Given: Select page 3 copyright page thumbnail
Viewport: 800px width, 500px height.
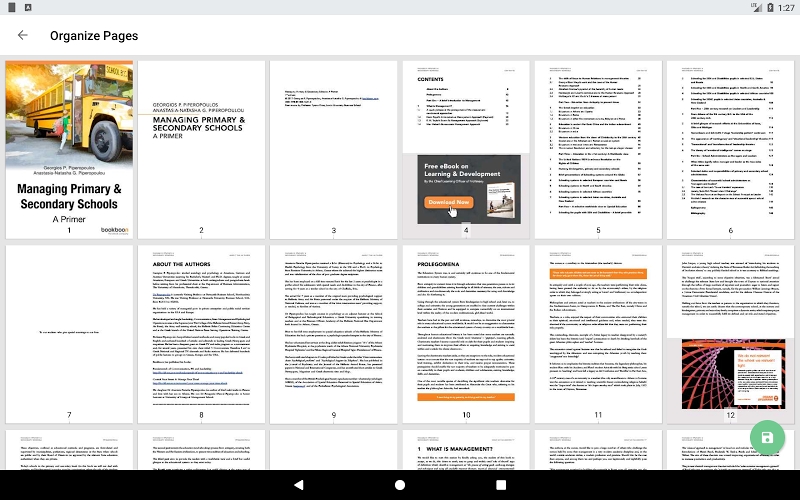Looking at the screenshot, I should point(334,150).
